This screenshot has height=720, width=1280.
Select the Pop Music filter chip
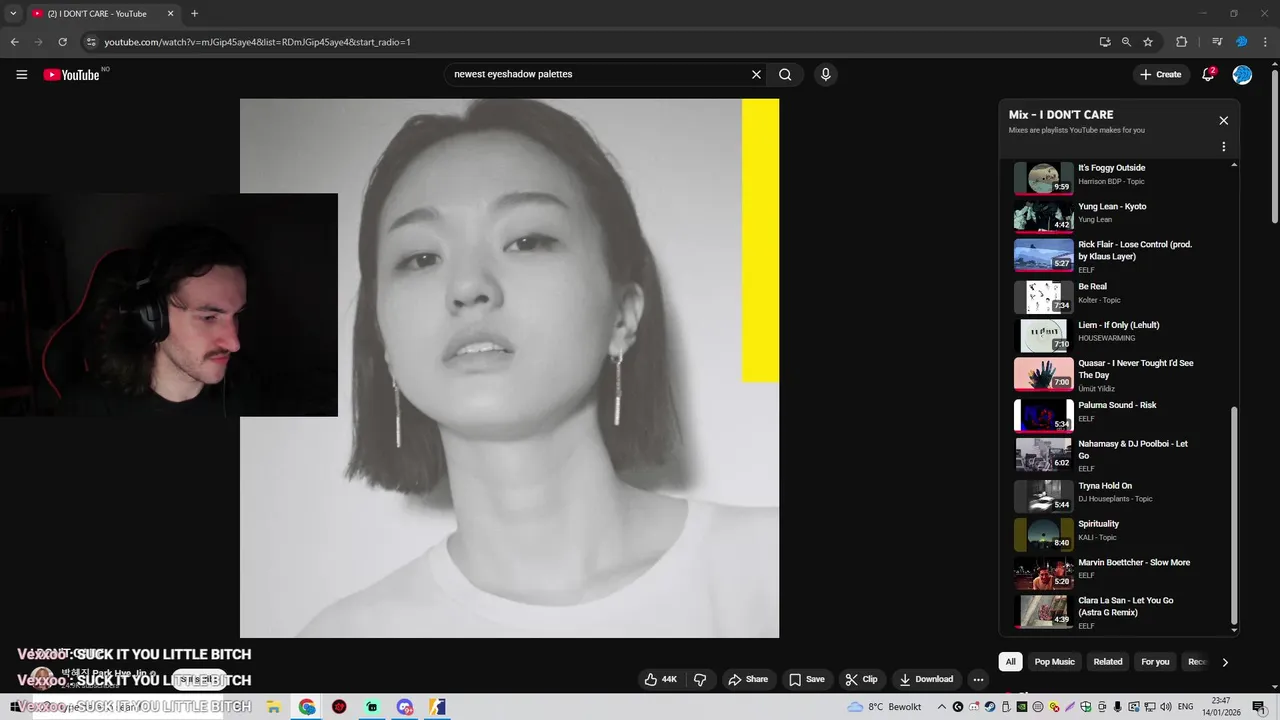(x=1054, y=662)
